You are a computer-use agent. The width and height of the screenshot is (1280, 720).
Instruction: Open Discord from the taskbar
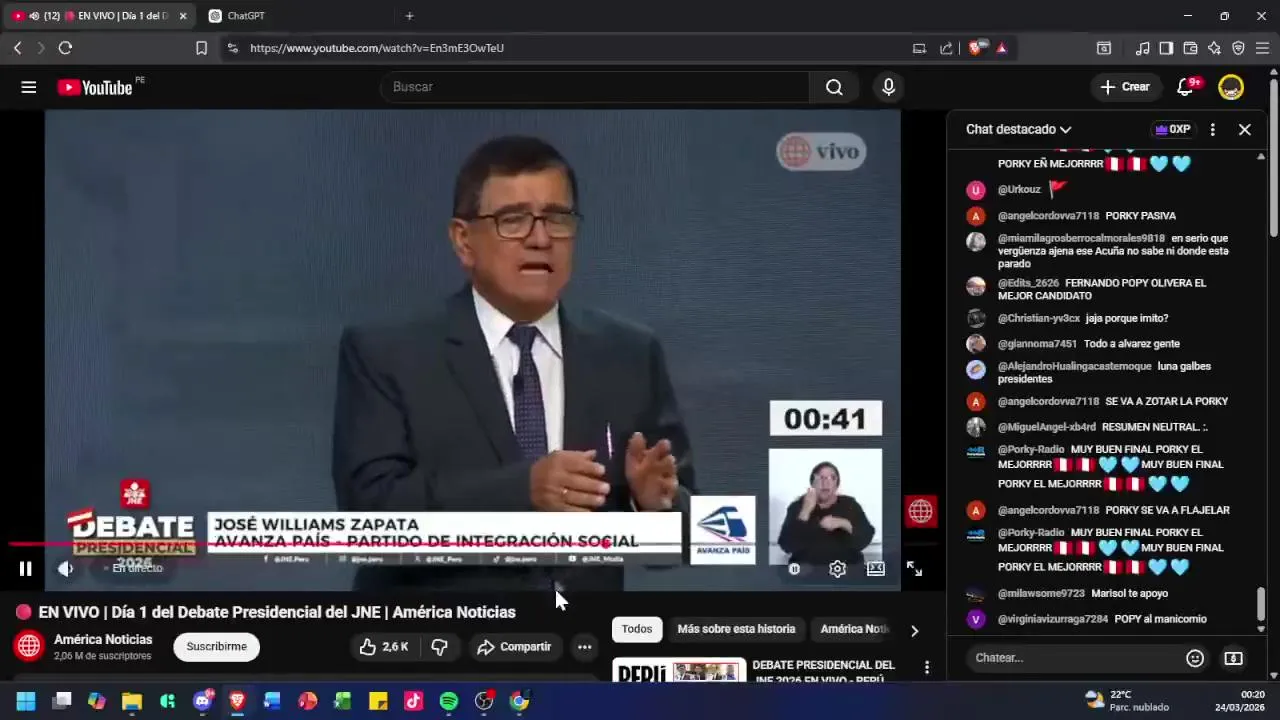point(202,701)
